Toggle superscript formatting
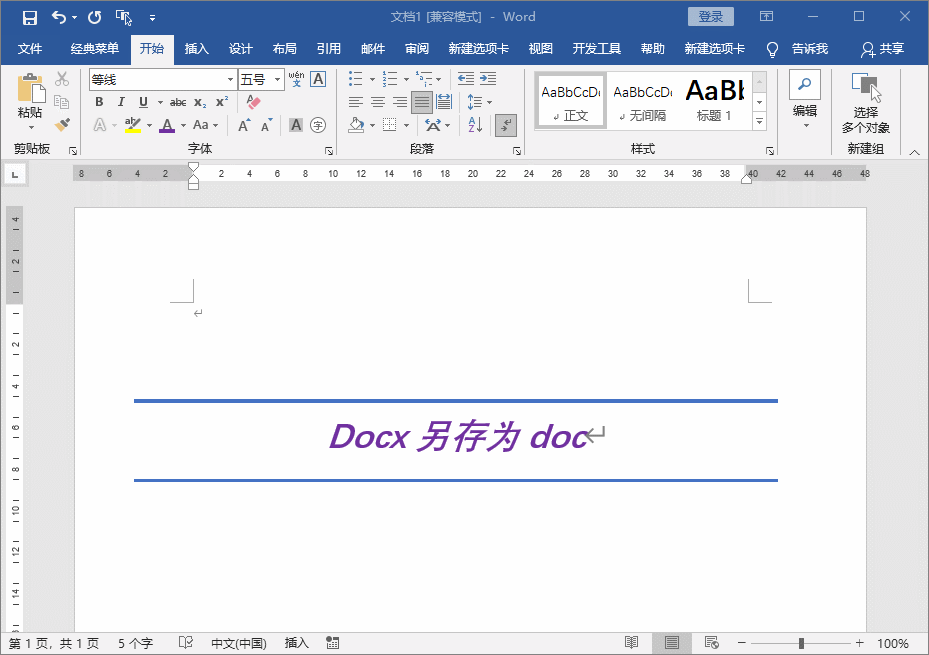The width and height of the screenshot is (929, 655). [x=222, y=102]
